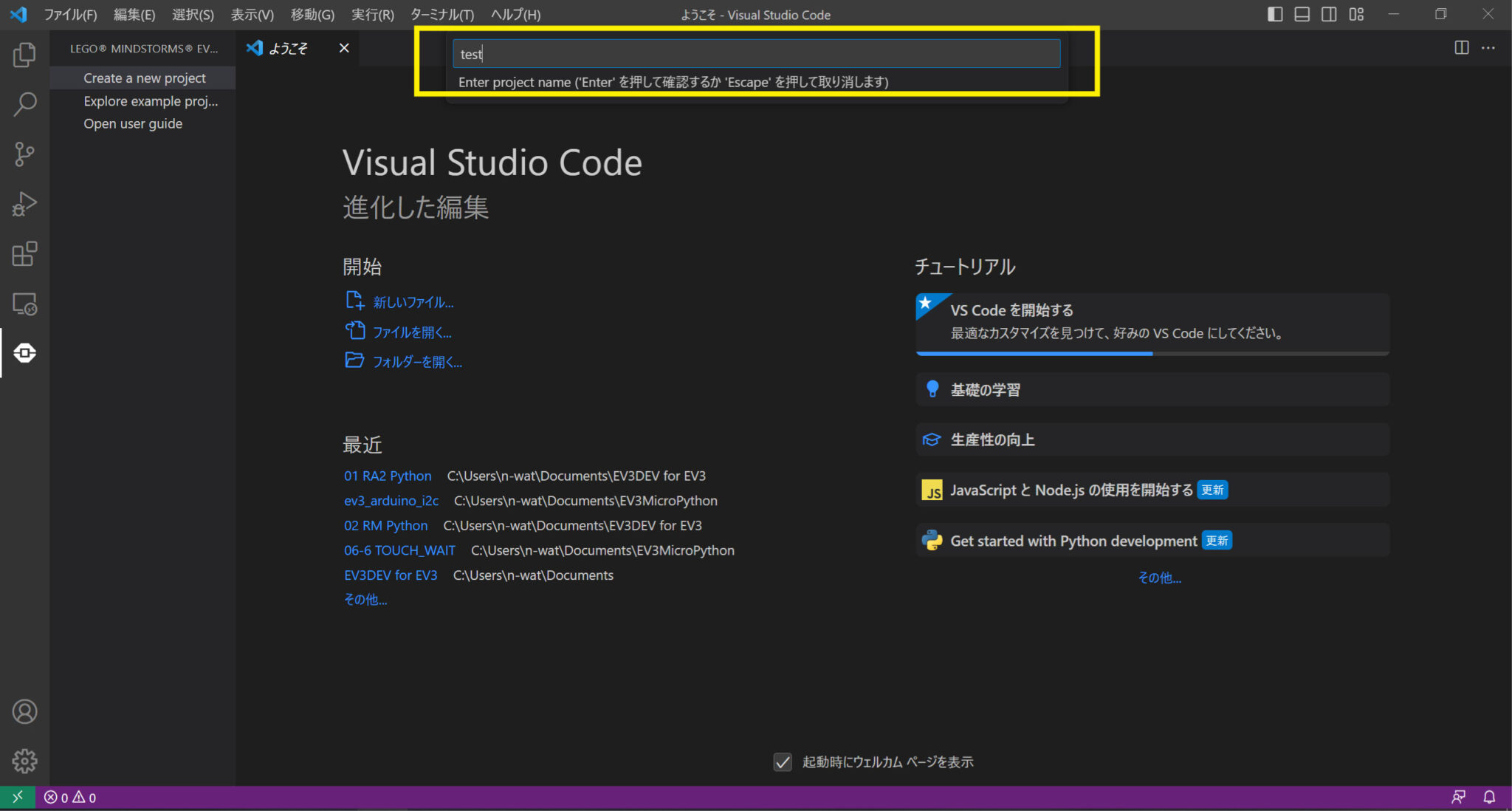
Task: Open the VS Code を開始する walkthrough
Action: 1152,324
